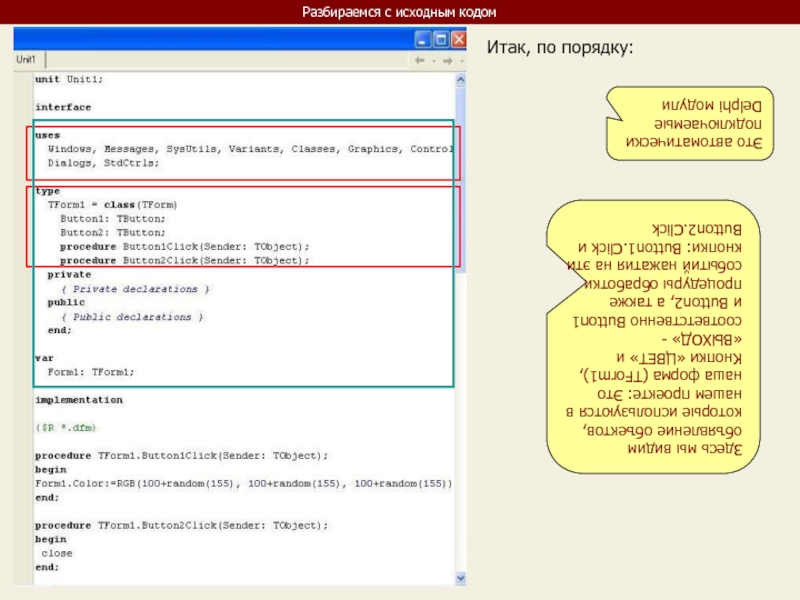Click the 'implementation' keyword
This screenshot has height=600, width=800.
[79, 400]
